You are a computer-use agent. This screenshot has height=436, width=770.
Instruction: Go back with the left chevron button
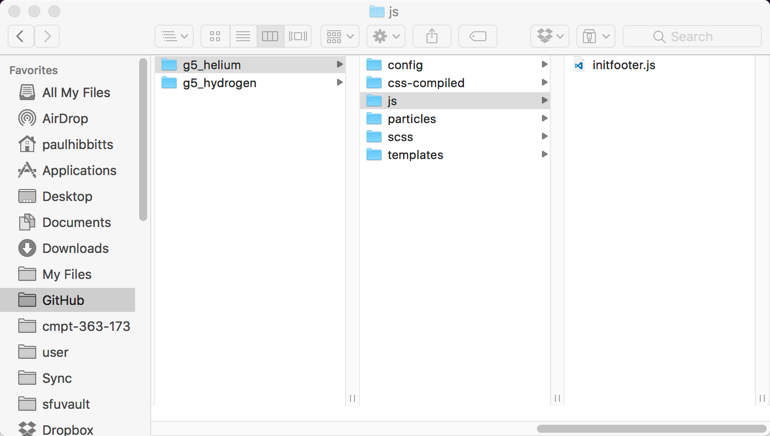click(21, 36)
